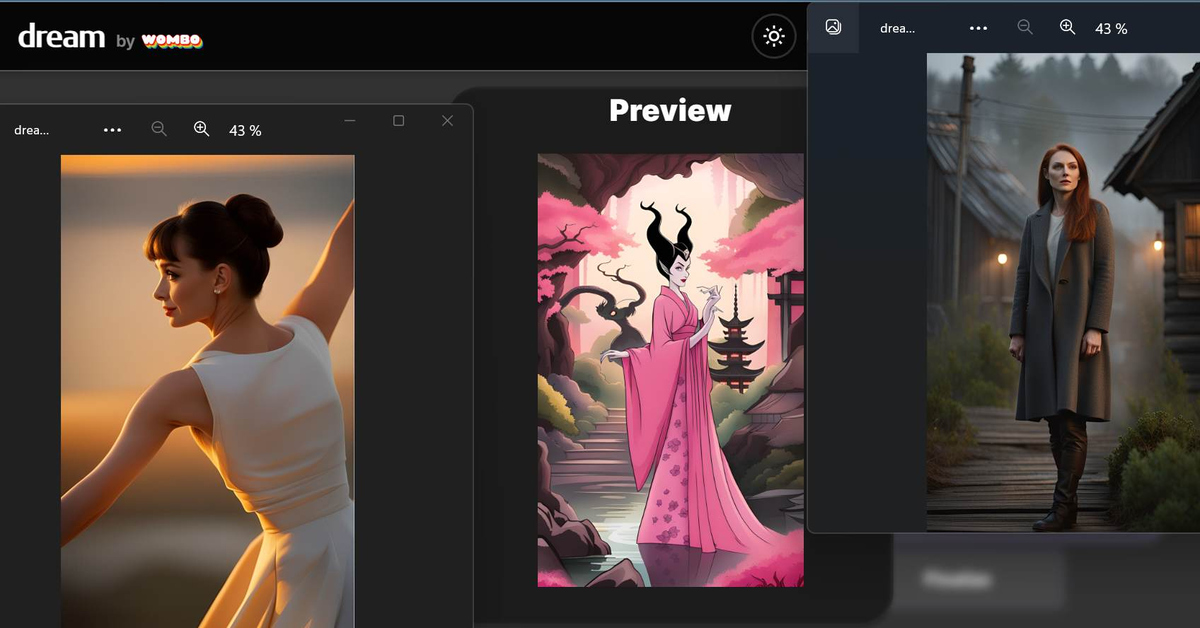Click the blurred button under the preview

(957, 579)
